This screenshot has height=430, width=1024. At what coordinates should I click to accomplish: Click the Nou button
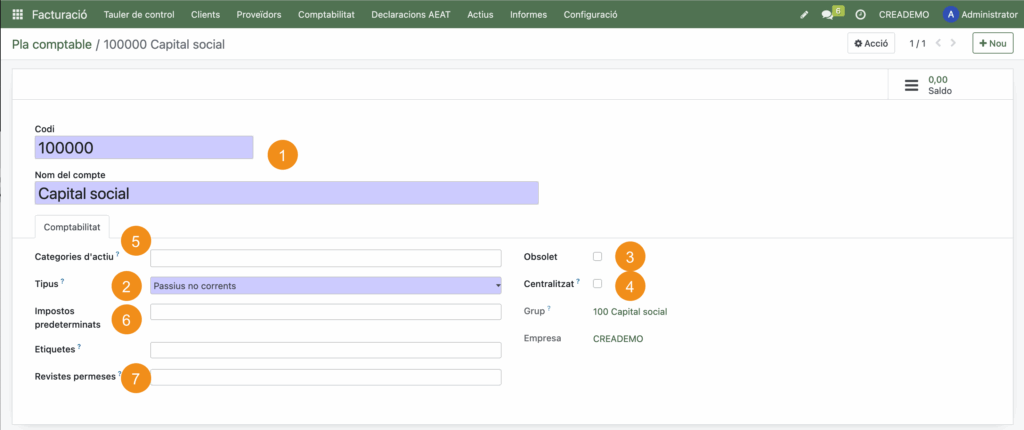coord(992,44)
